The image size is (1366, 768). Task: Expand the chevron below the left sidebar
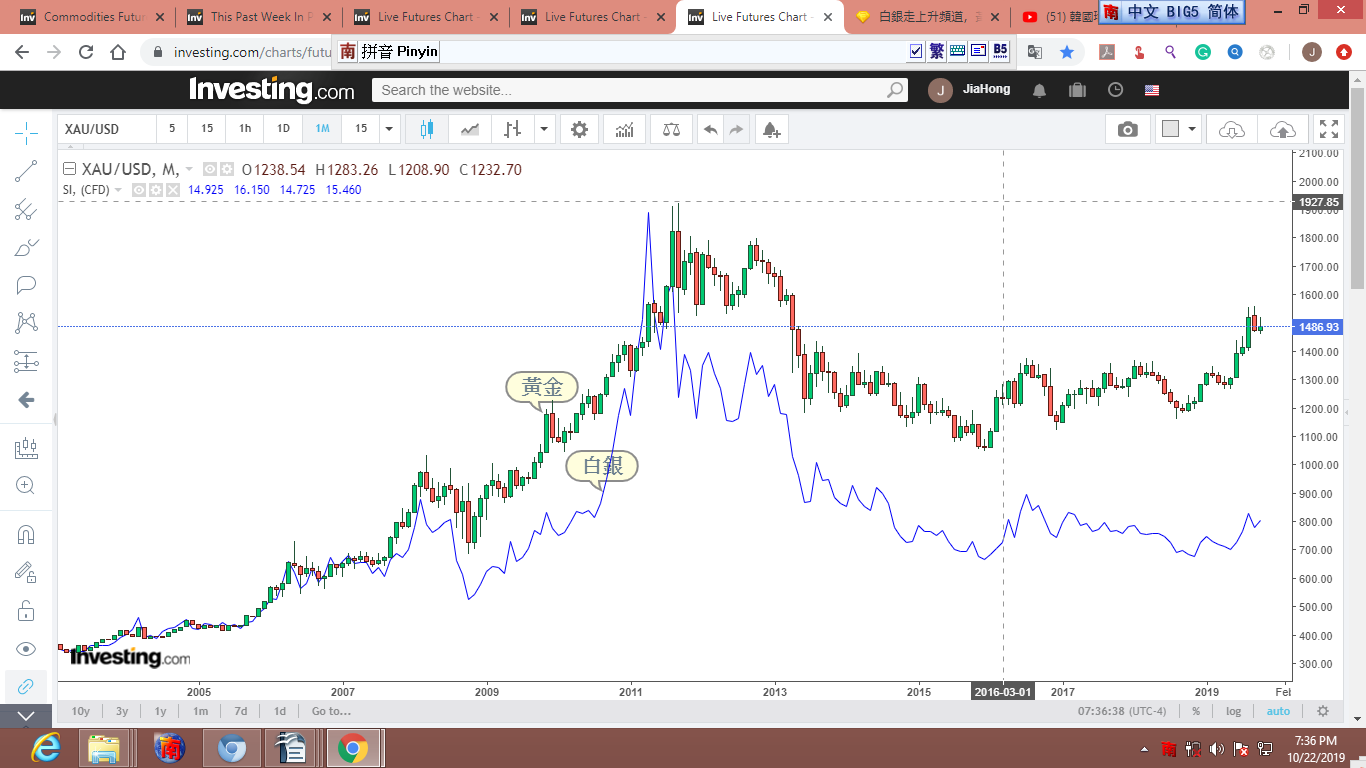[x=26, y=716]
